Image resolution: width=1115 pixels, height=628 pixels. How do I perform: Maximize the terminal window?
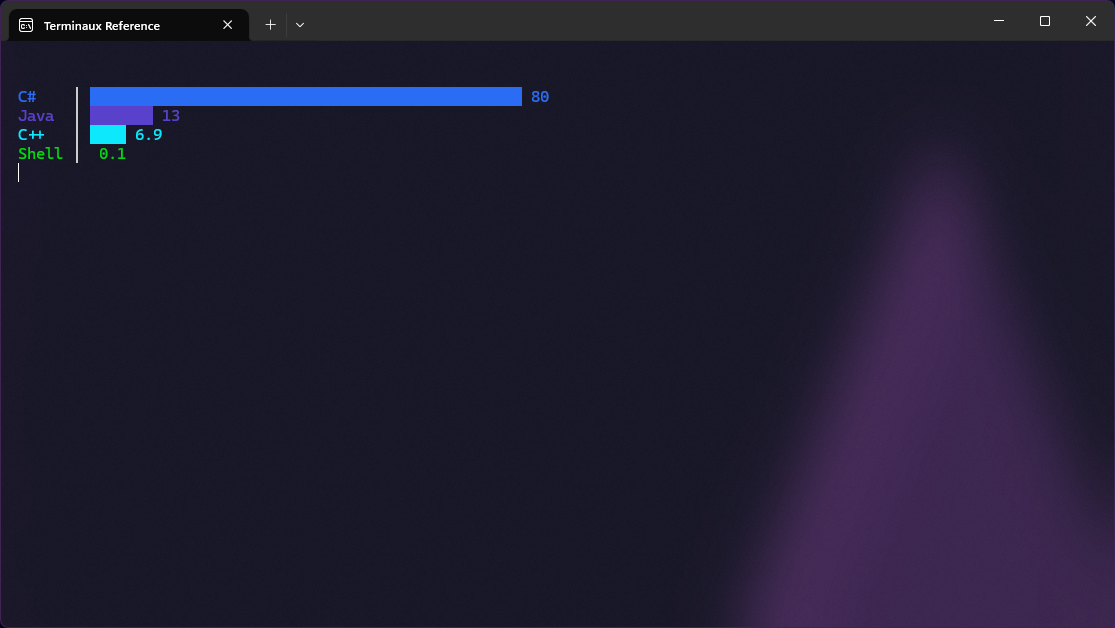[1044, 21]
